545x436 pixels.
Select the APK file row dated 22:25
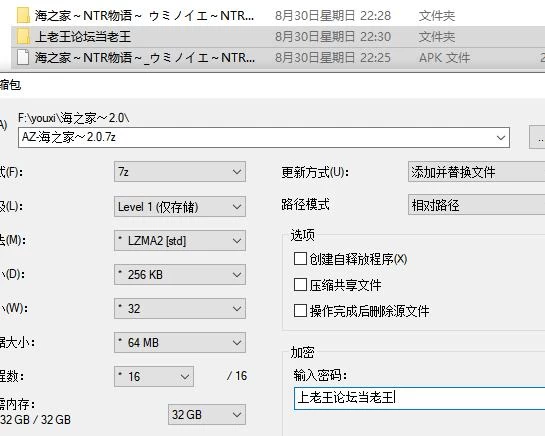tap(278, 58)
